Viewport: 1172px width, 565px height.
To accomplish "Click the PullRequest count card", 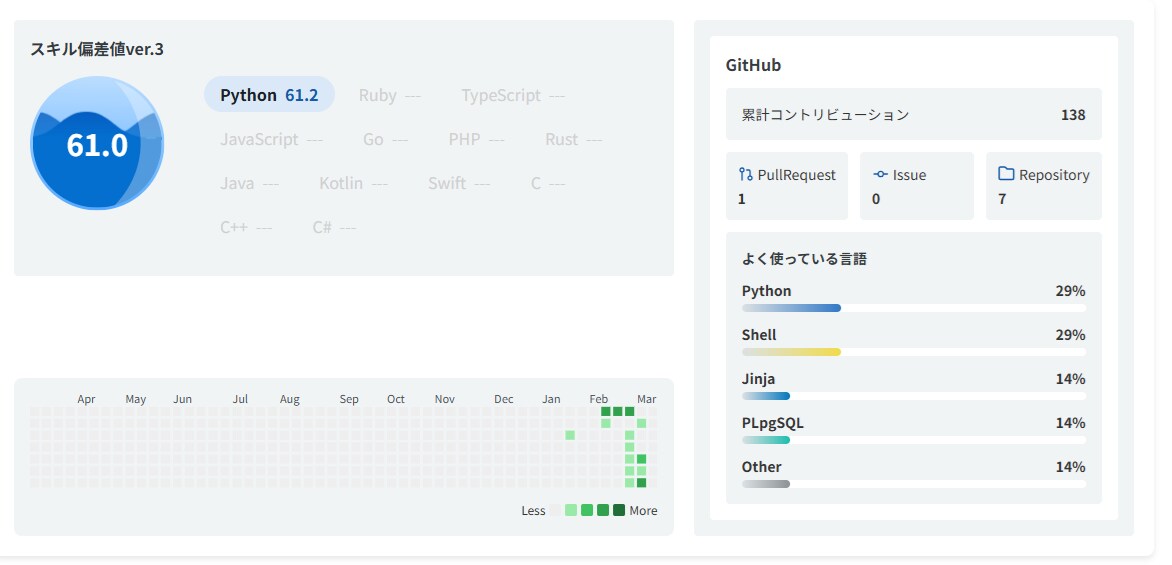I will 786,186.
